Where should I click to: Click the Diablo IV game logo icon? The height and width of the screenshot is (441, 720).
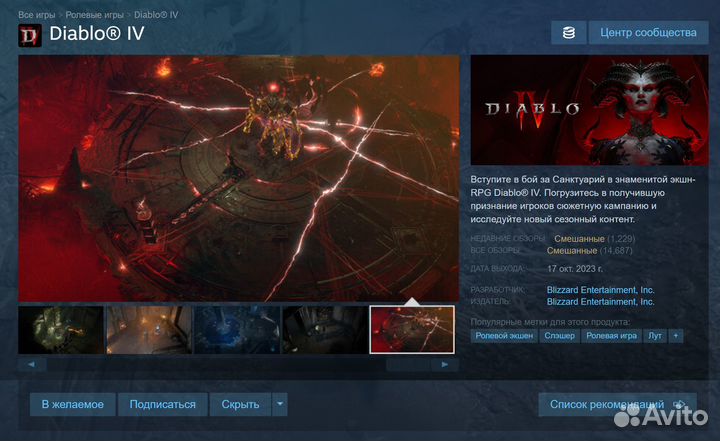point(30,35)
